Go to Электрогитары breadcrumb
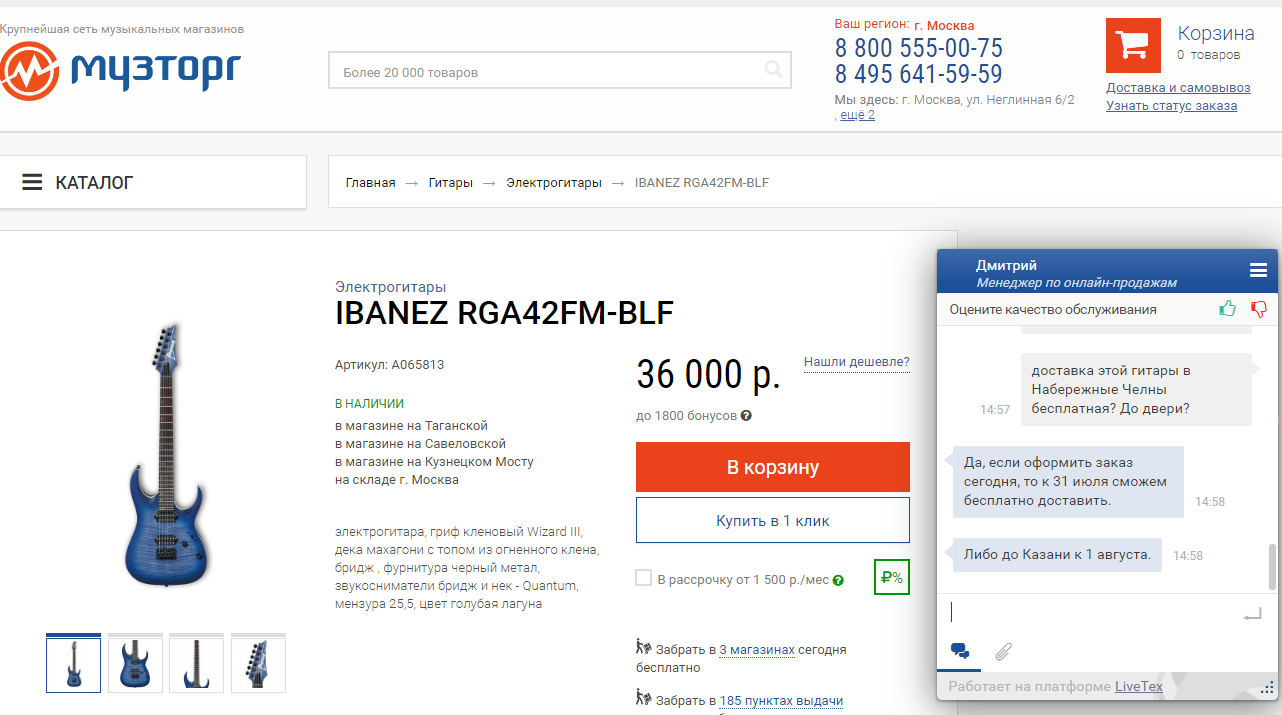Screen dimensions: 1282x715 [554, 183]
